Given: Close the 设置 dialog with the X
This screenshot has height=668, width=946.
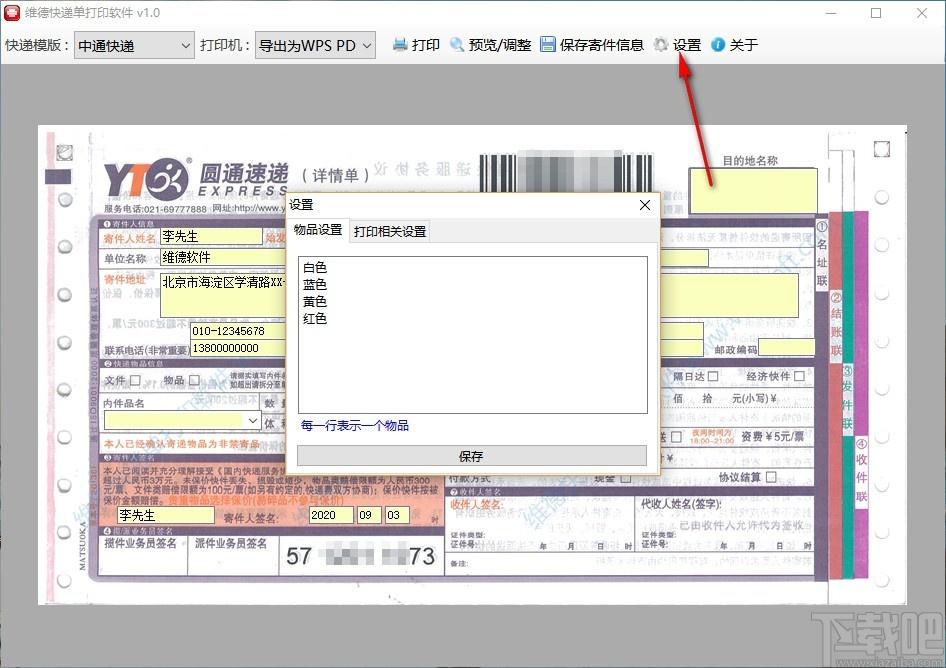Looking at the screenshot, I should coord(645,205).
